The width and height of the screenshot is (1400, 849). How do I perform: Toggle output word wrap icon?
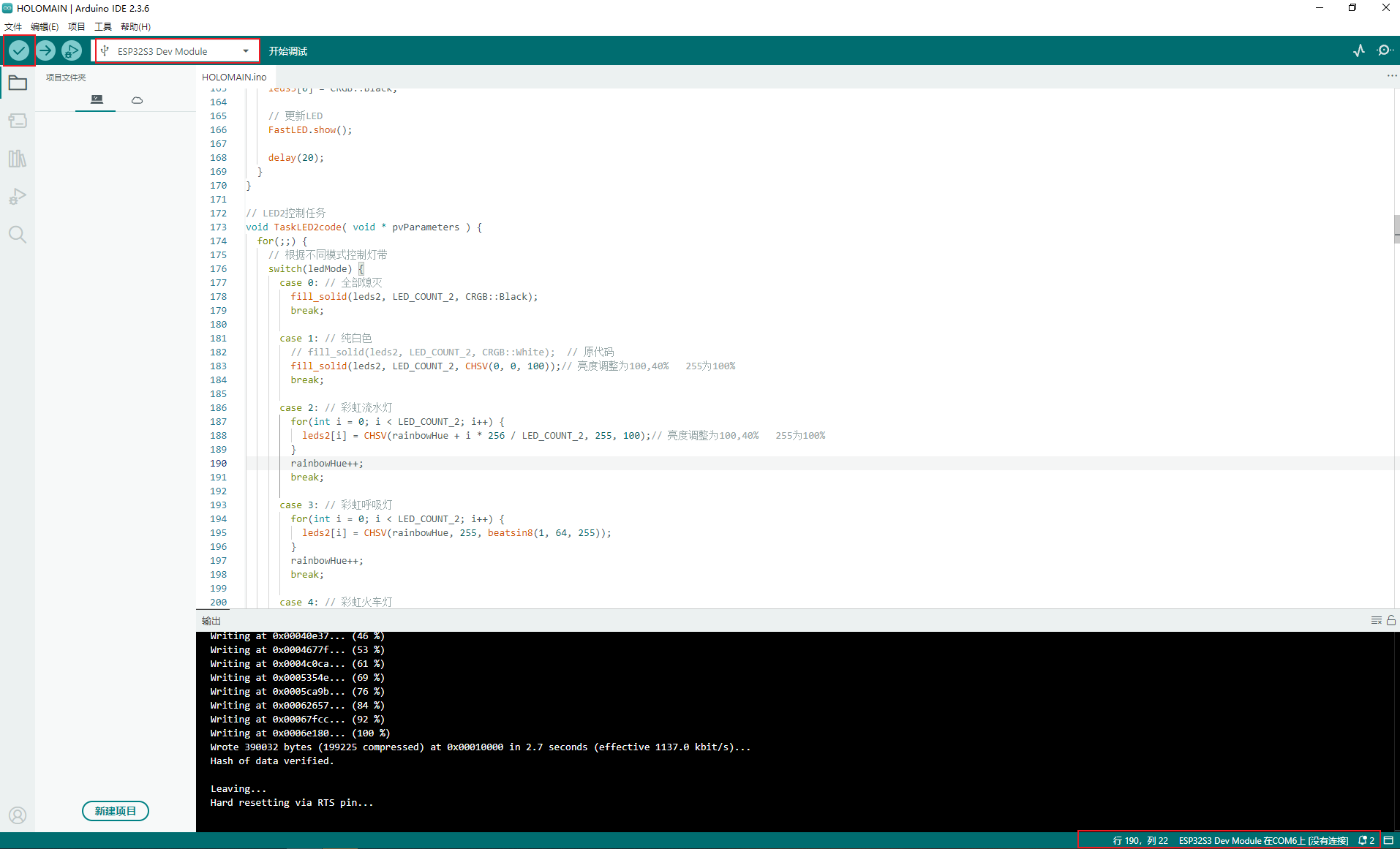click(1376, 620)
